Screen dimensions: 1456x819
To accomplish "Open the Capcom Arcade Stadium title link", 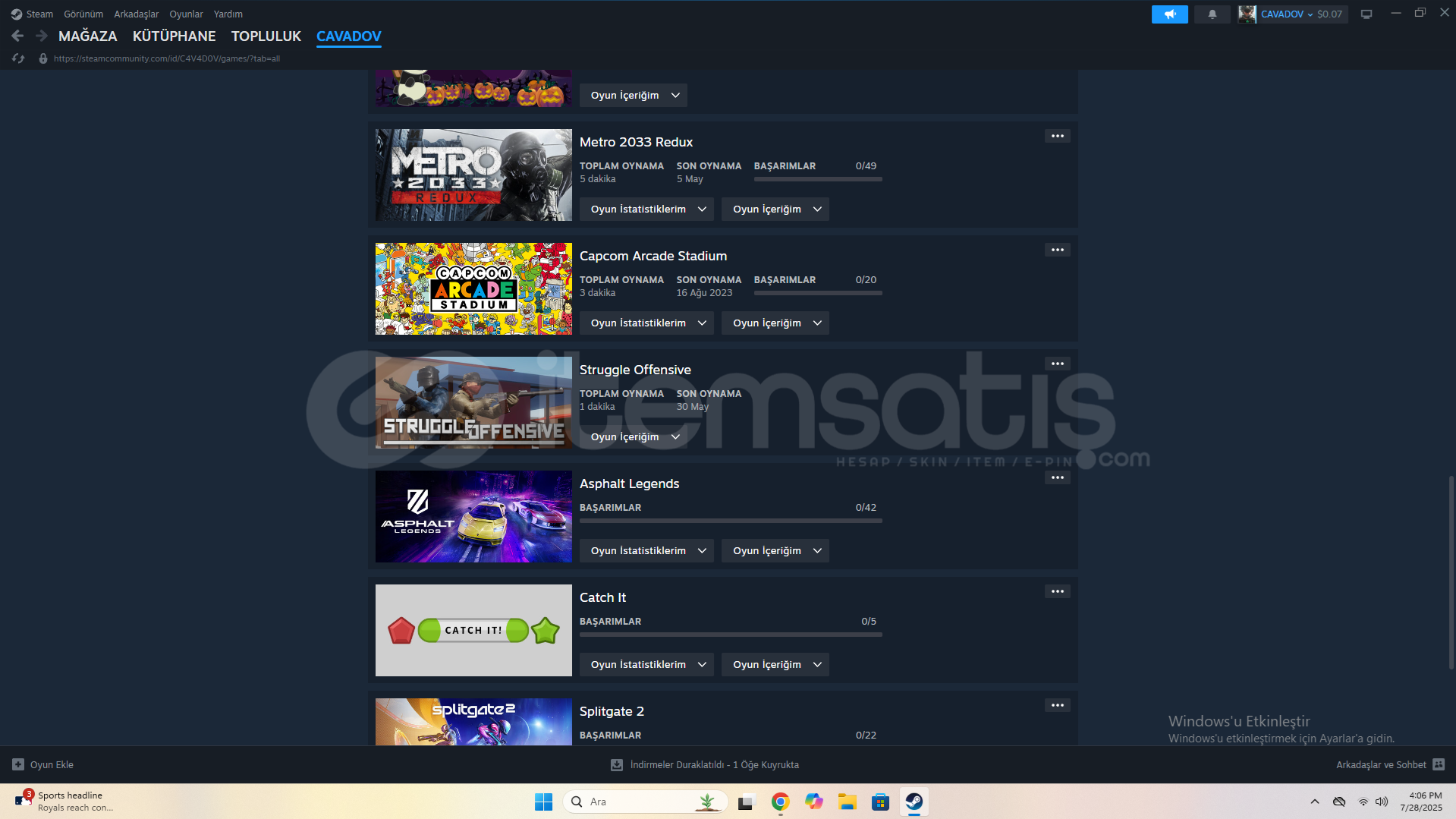I will click(653, 256).
